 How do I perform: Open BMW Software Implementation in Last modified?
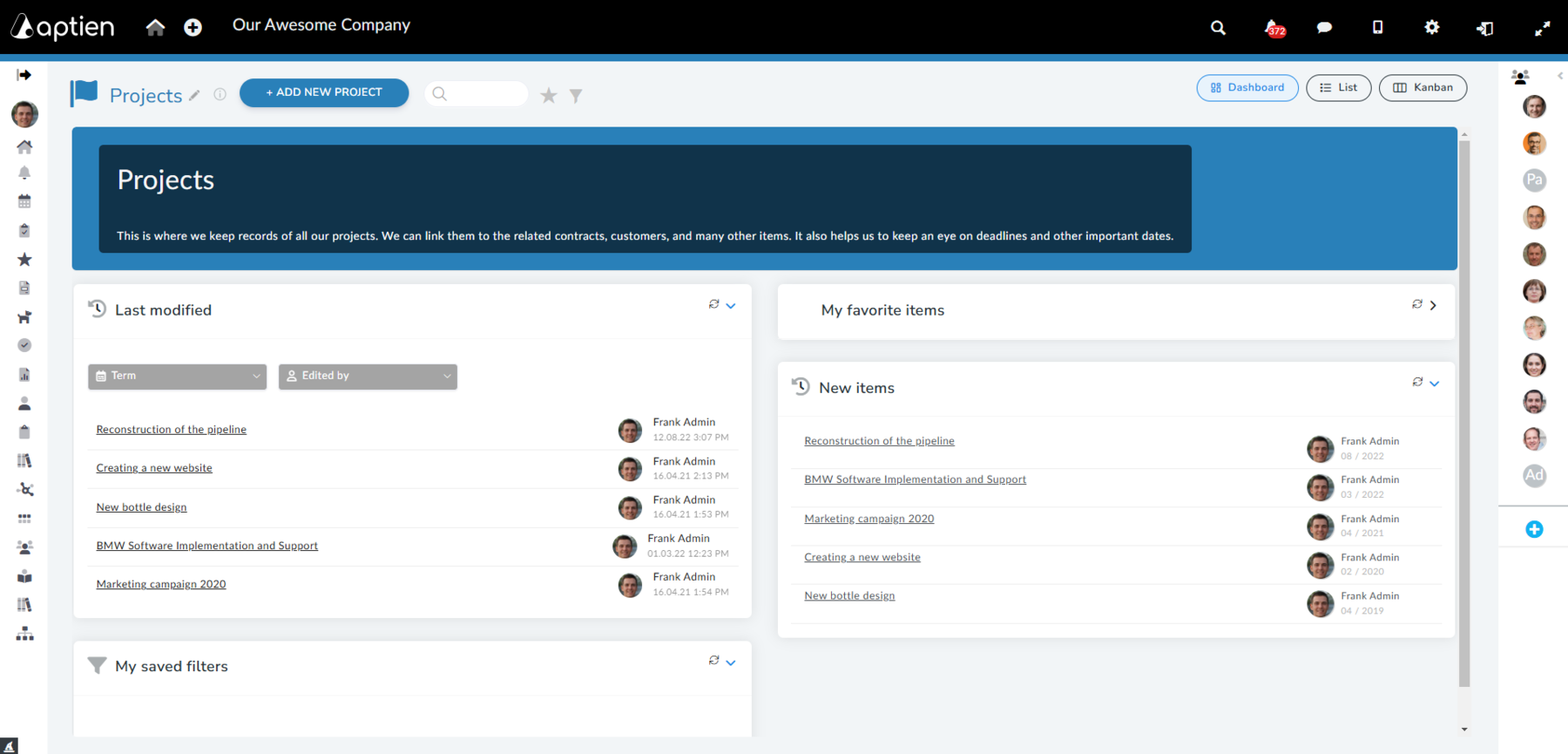(207, 546)
